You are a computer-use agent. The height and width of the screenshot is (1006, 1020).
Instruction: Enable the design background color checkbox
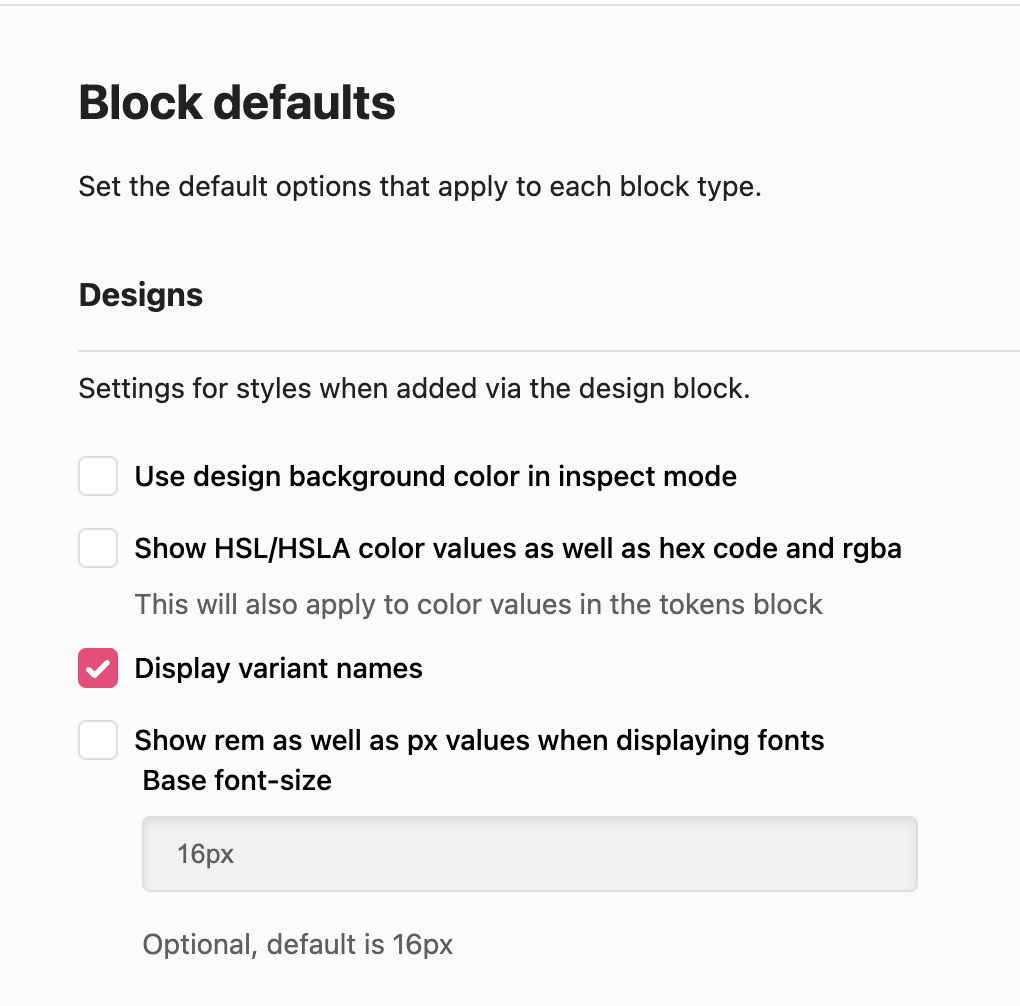coord(98,476)
